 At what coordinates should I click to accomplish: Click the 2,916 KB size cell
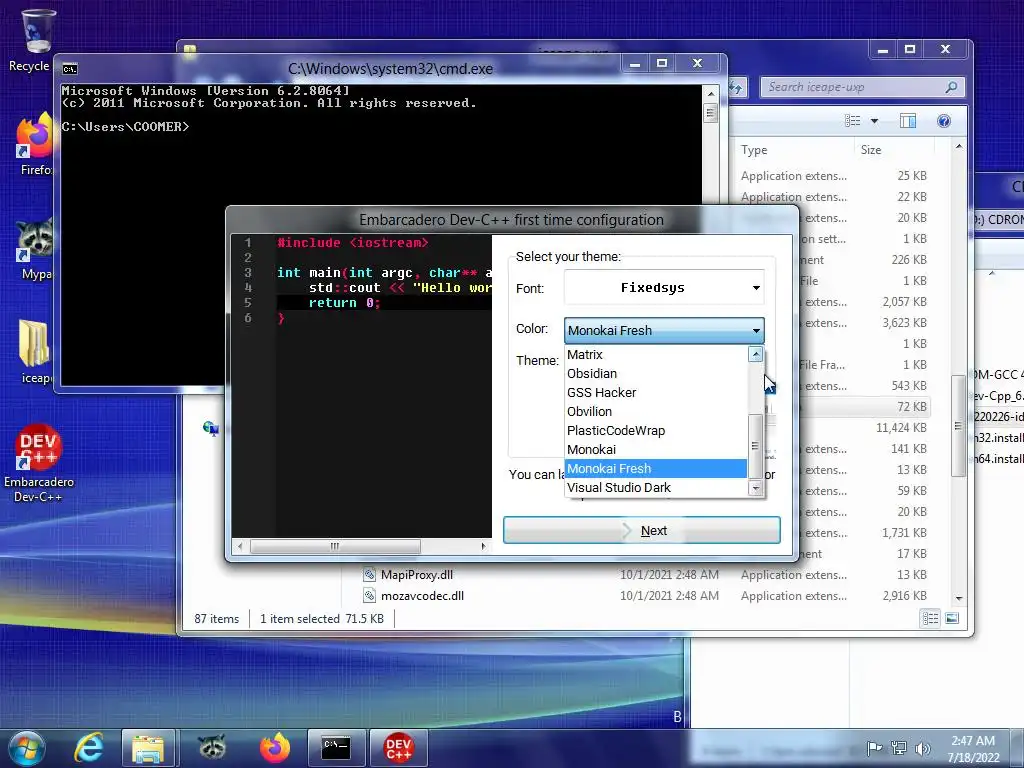tap(904, 596)
